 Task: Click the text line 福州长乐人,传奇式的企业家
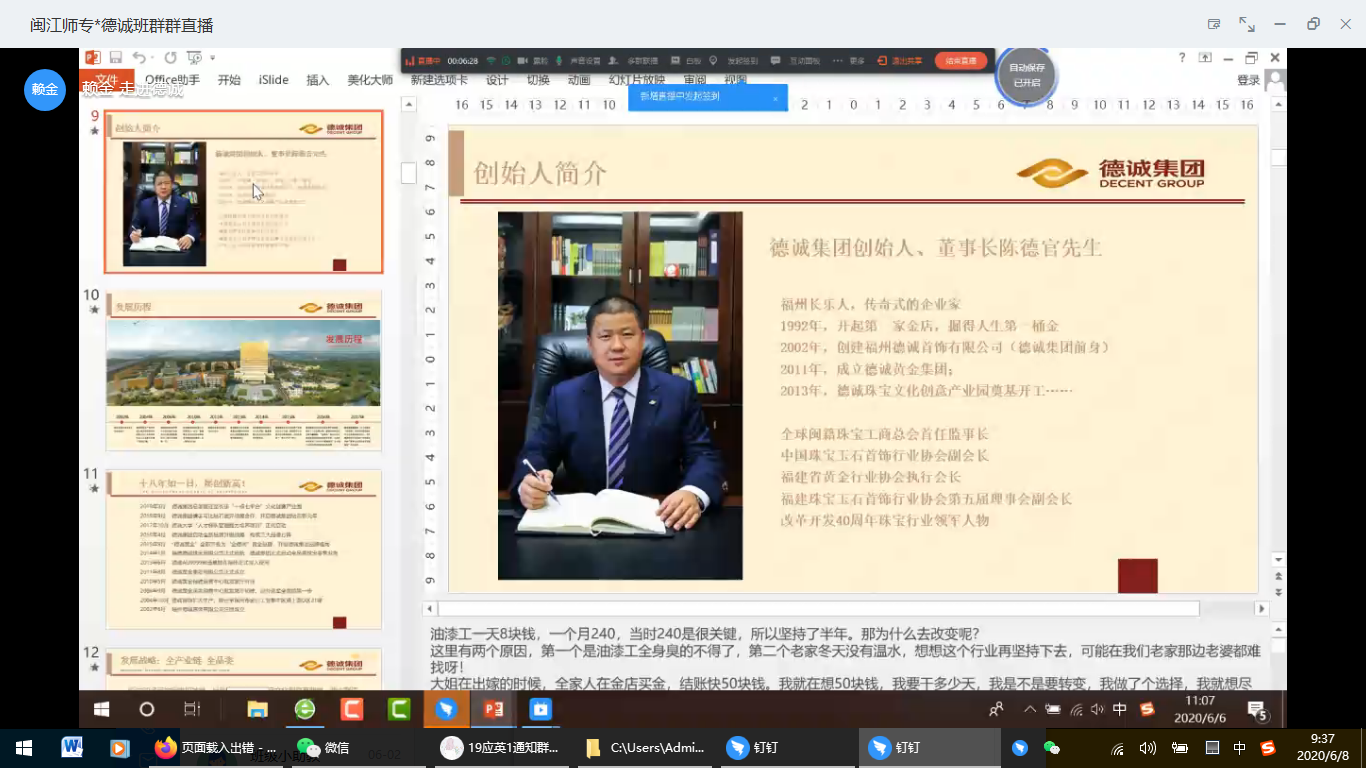click(871, 304)
